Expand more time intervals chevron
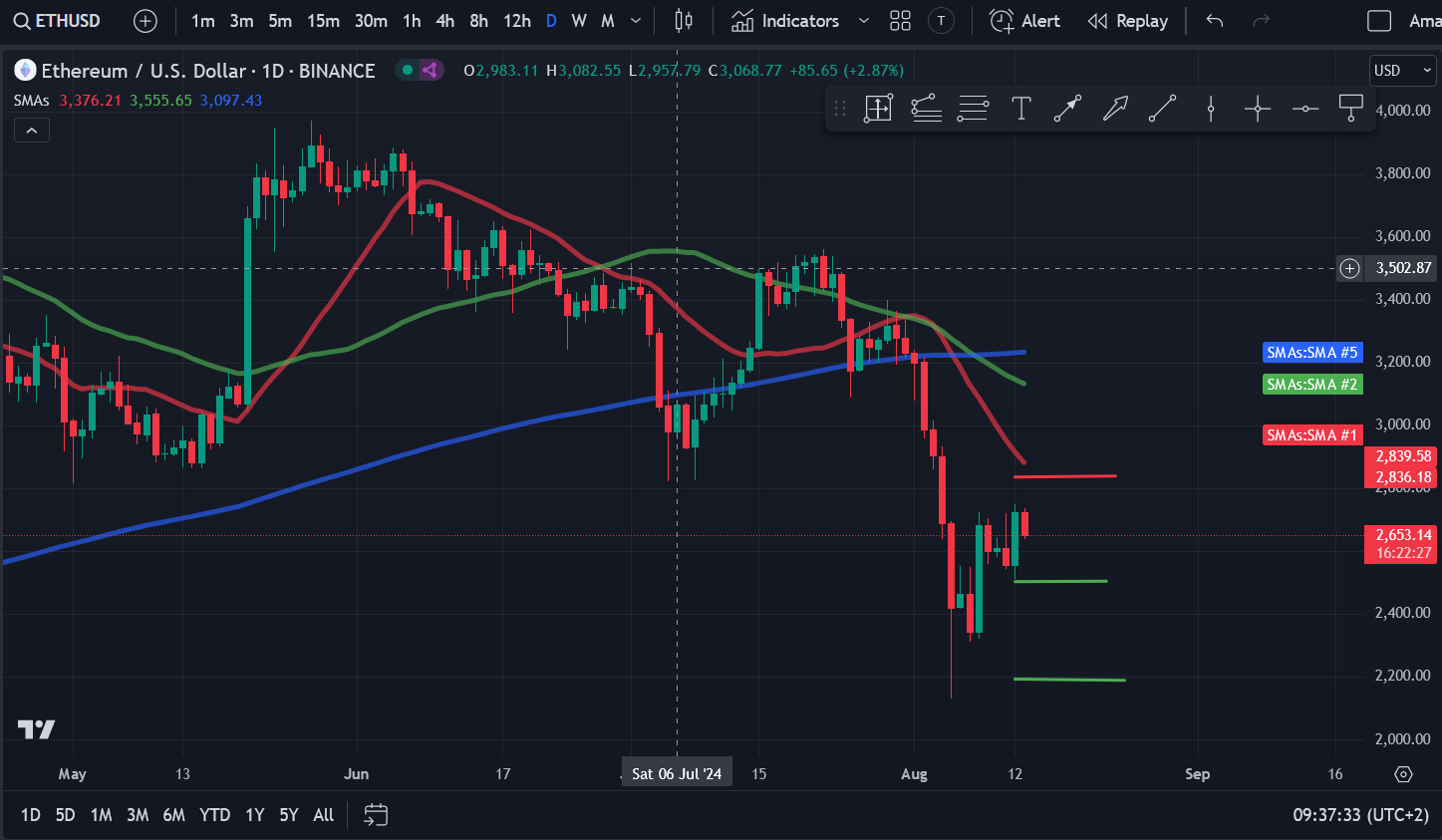 636,21
